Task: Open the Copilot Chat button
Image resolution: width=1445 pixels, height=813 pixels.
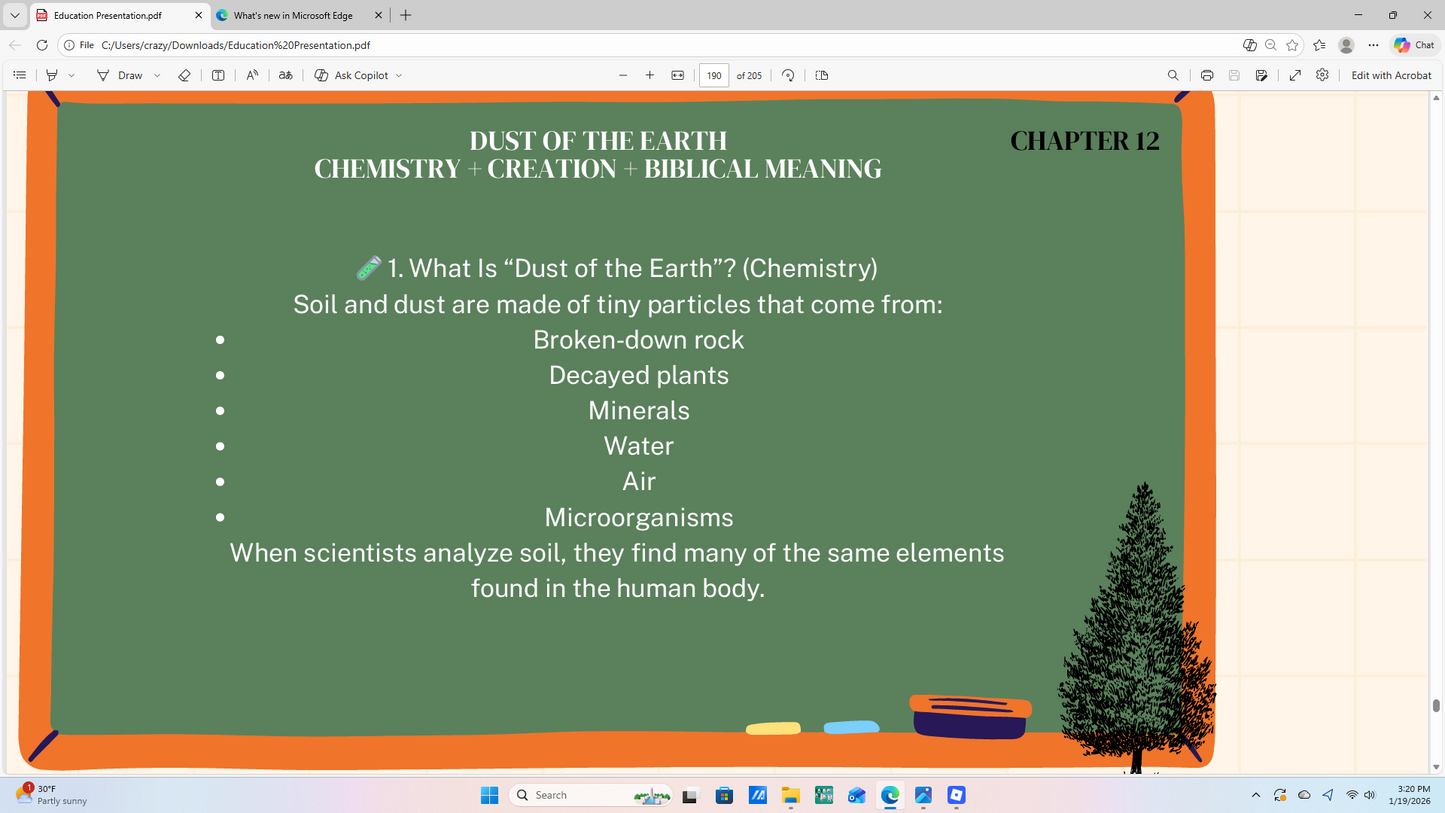Action: click(x=1414, y=45)
